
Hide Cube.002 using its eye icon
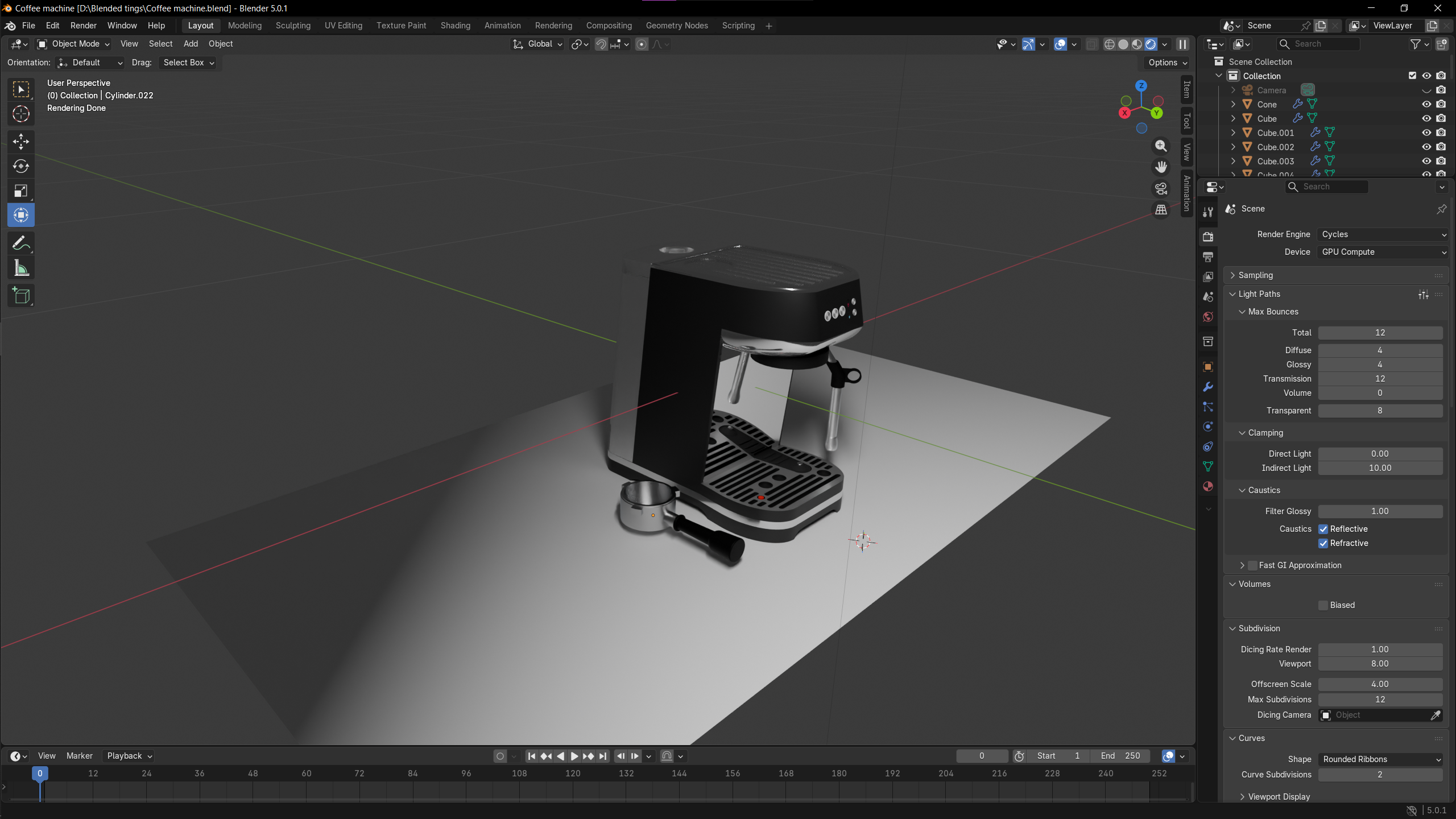click(x=1426, y=147)
